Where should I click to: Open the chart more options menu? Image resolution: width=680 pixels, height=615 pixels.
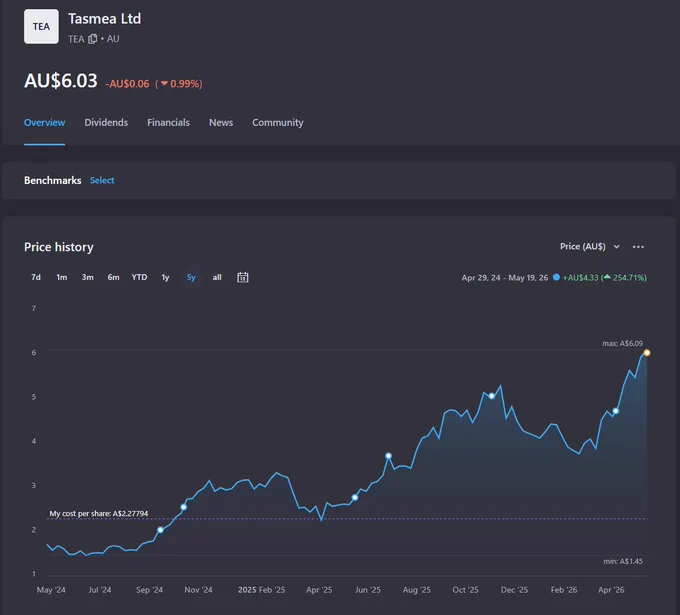638,247
